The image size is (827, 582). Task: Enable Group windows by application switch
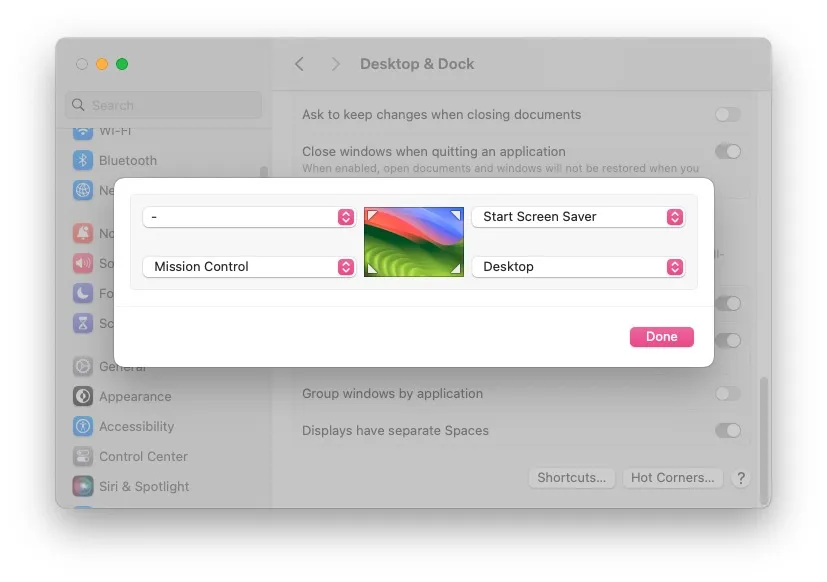(727, 394)
